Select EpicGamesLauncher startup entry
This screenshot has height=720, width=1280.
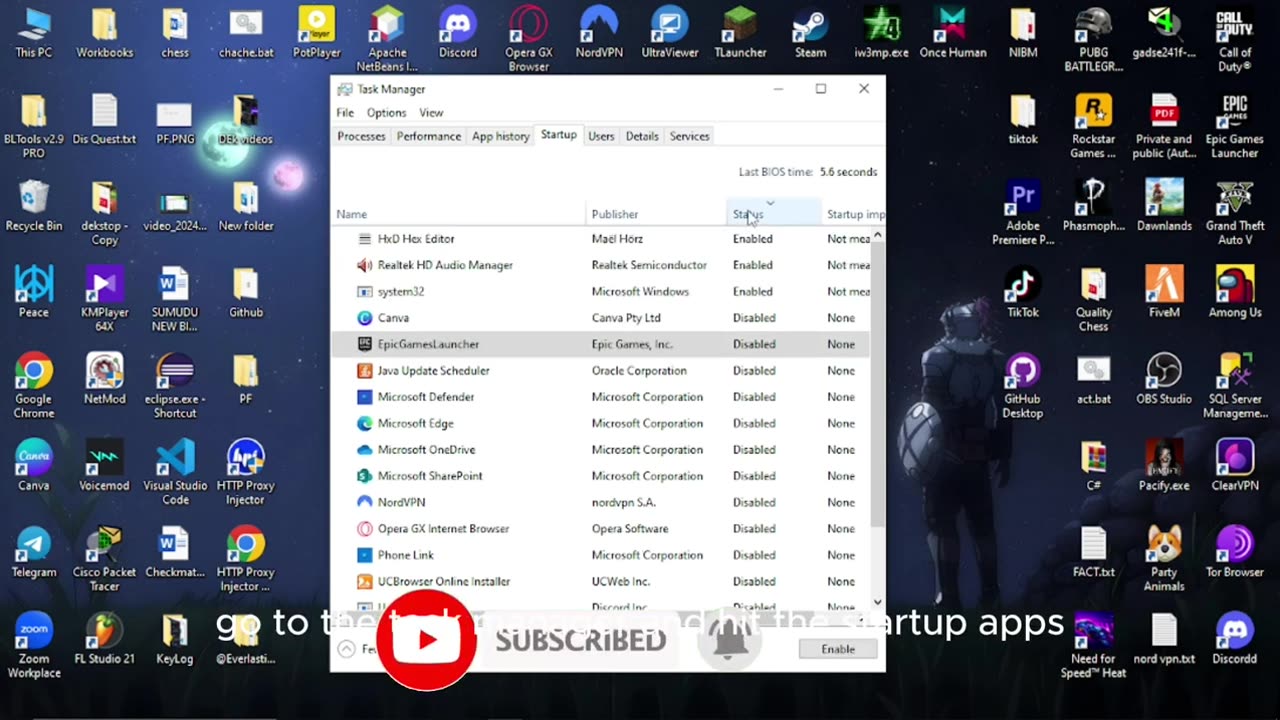pos(601,344)
